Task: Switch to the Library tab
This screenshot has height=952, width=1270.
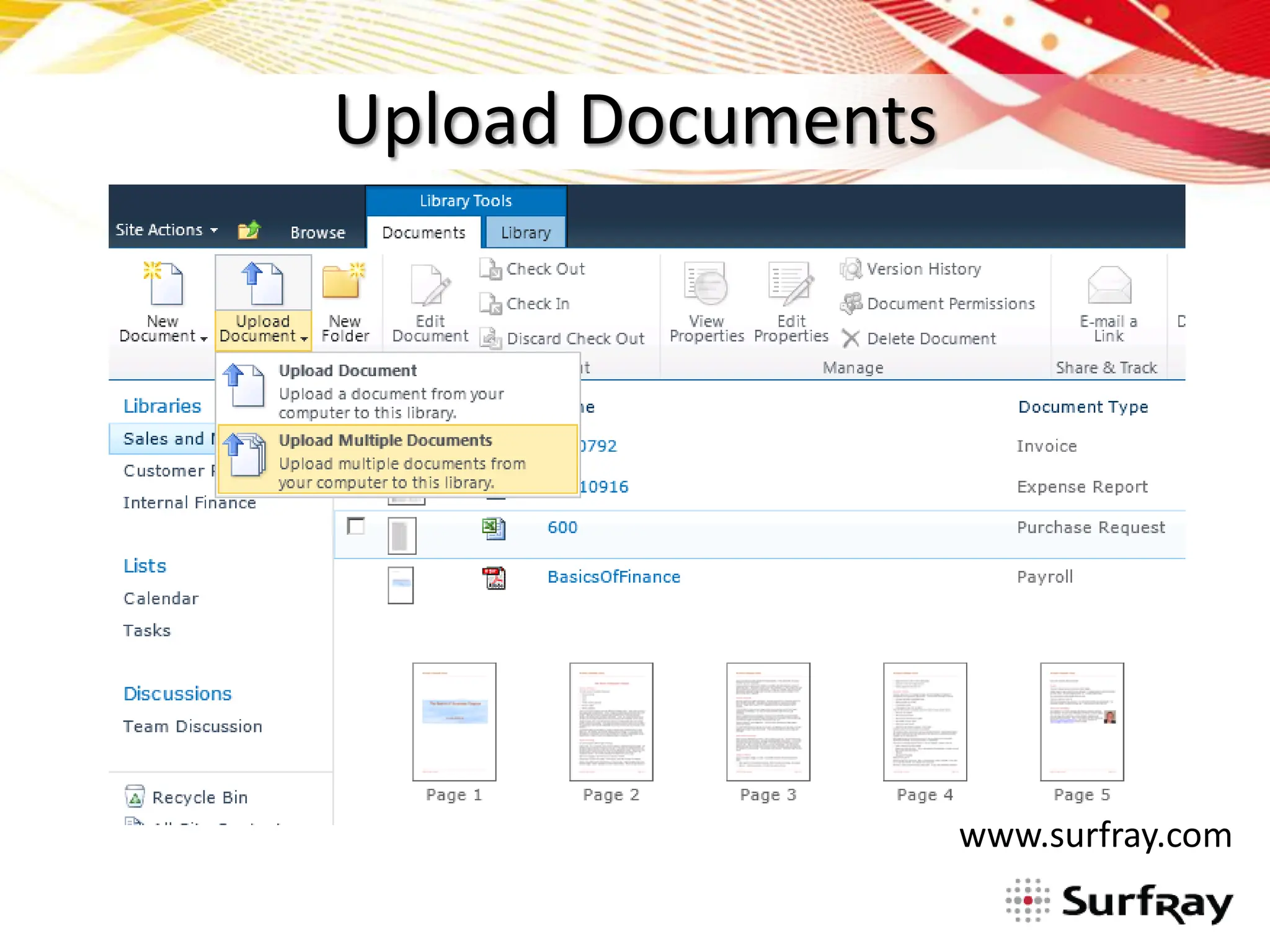Action: [525, 232]
